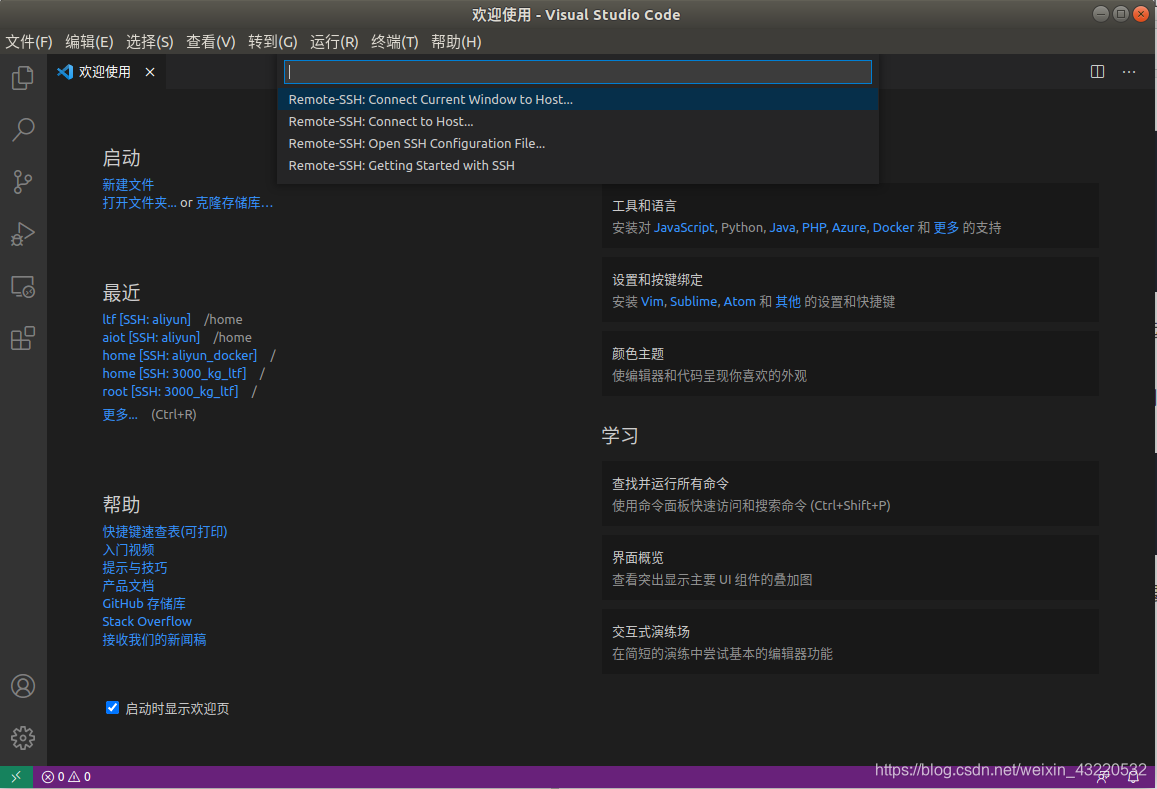
Task: Open the Run and Debug view icon
Action: coord(23,234)
